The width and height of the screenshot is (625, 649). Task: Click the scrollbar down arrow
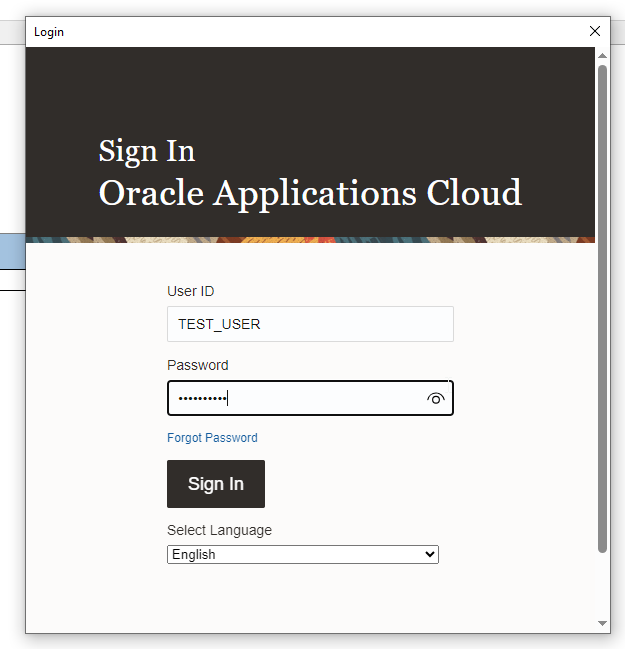pyautogui.click(x=603, y=623)
